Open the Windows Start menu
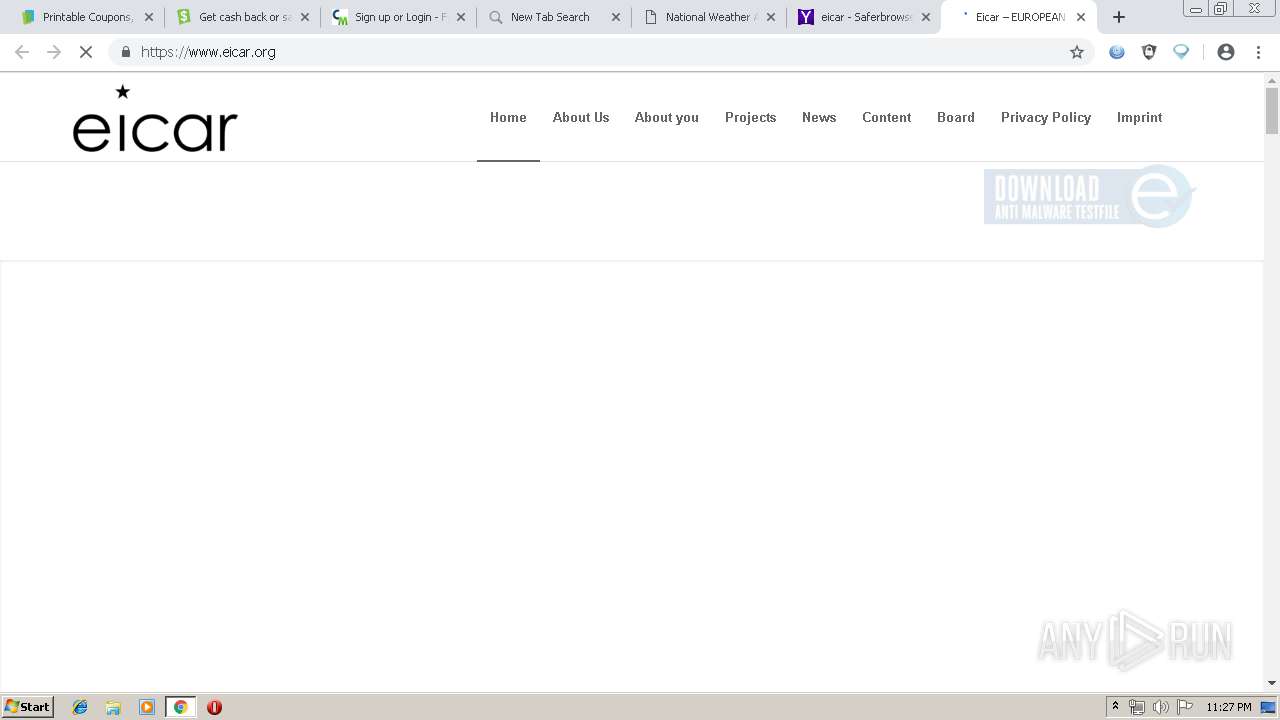This screenshot has height=720, width=1280. tap(28, 707)
